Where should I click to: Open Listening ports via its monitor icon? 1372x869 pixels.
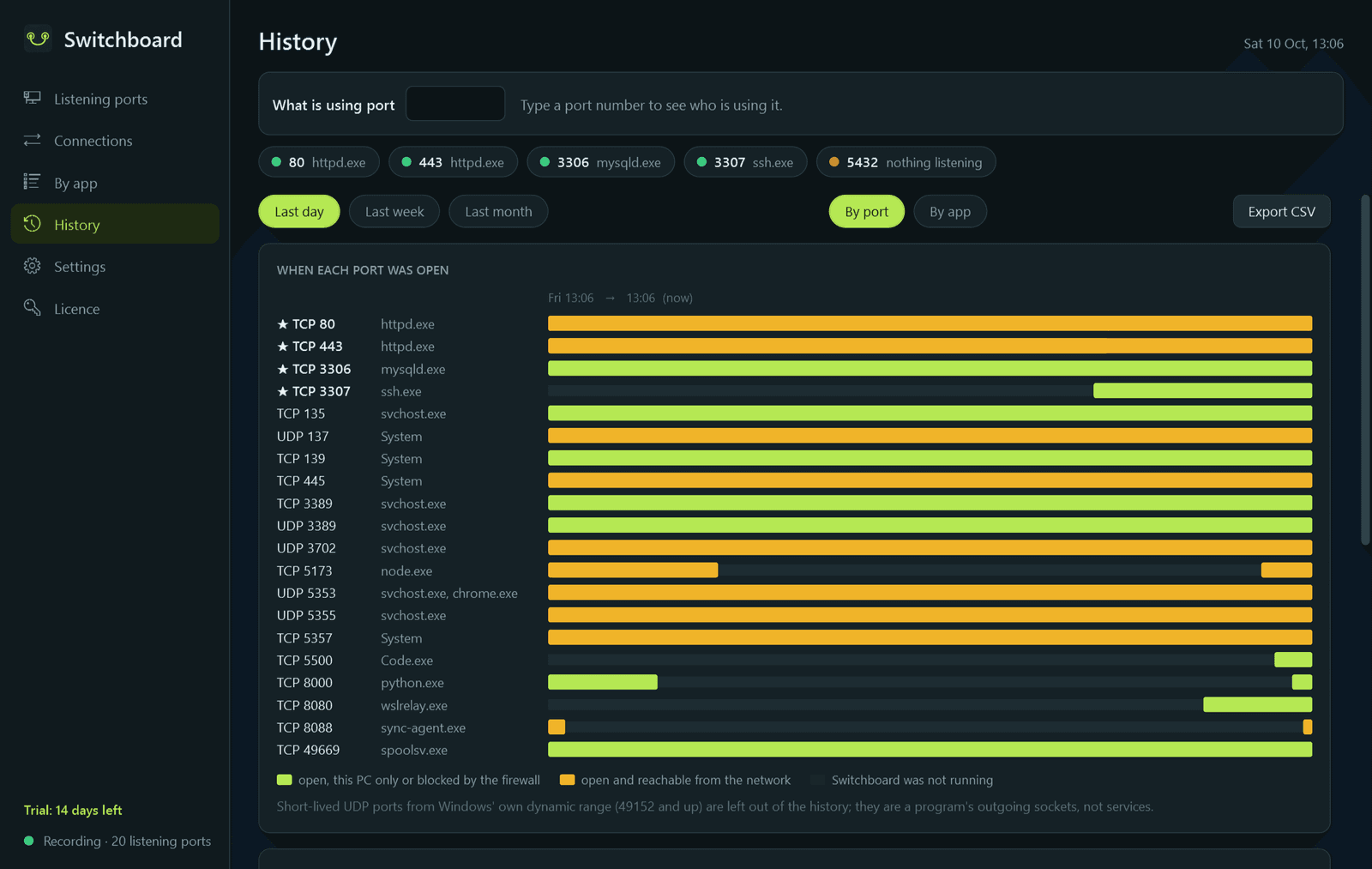33,99
